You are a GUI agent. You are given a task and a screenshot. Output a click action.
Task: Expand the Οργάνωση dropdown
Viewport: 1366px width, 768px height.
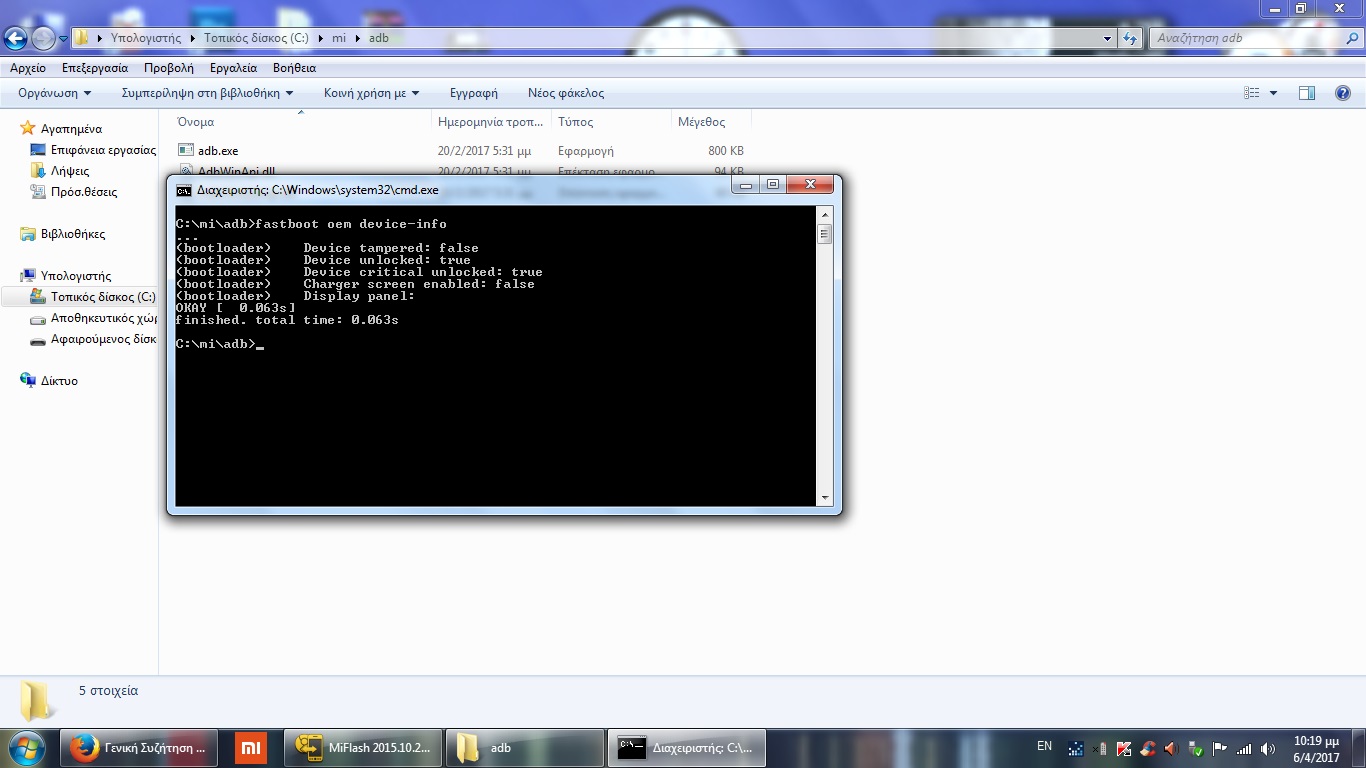point(55,93)
